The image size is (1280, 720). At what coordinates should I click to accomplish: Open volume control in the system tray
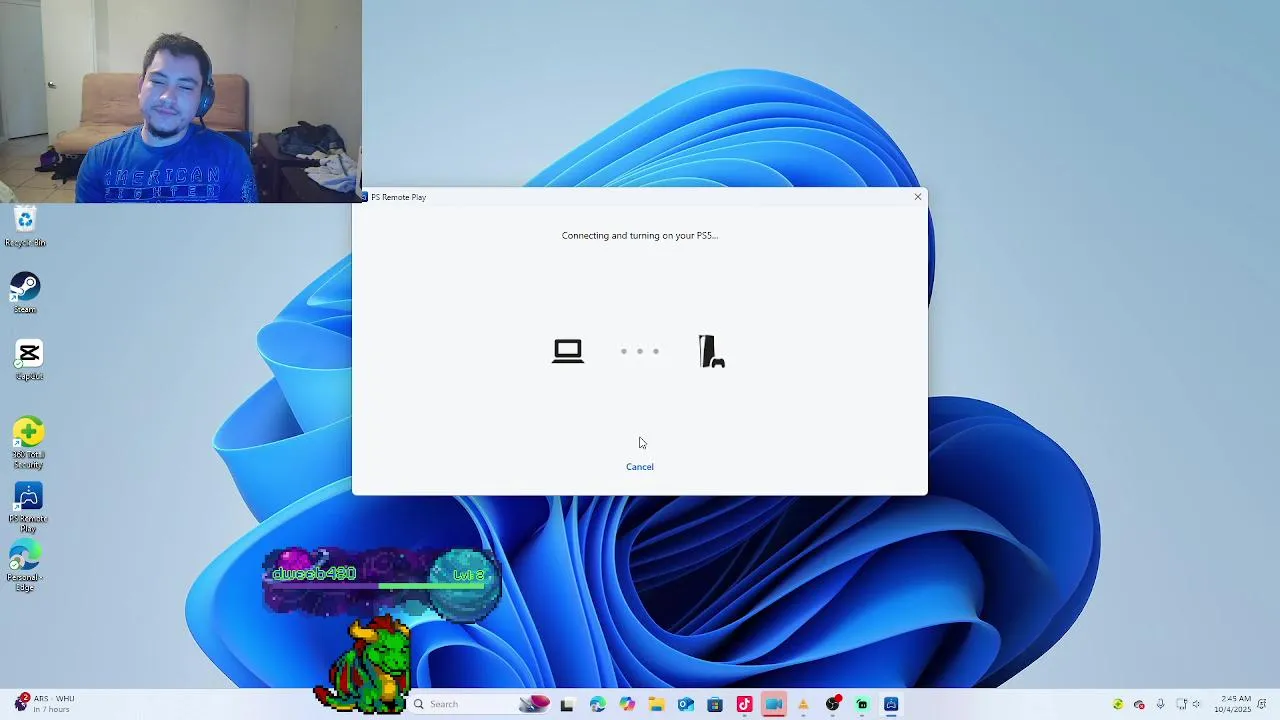pos(1197,704)
